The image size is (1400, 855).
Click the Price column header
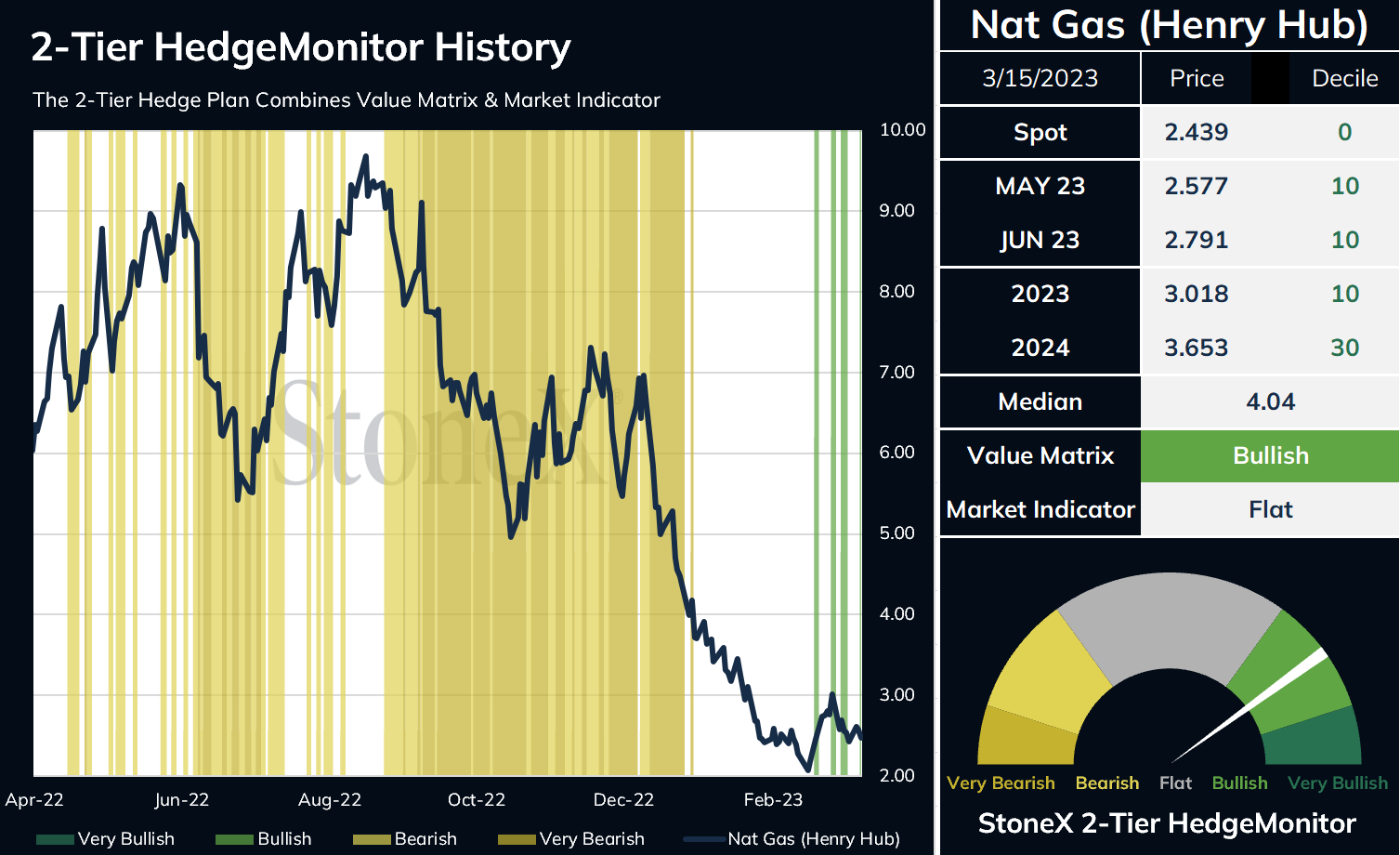1197,78
